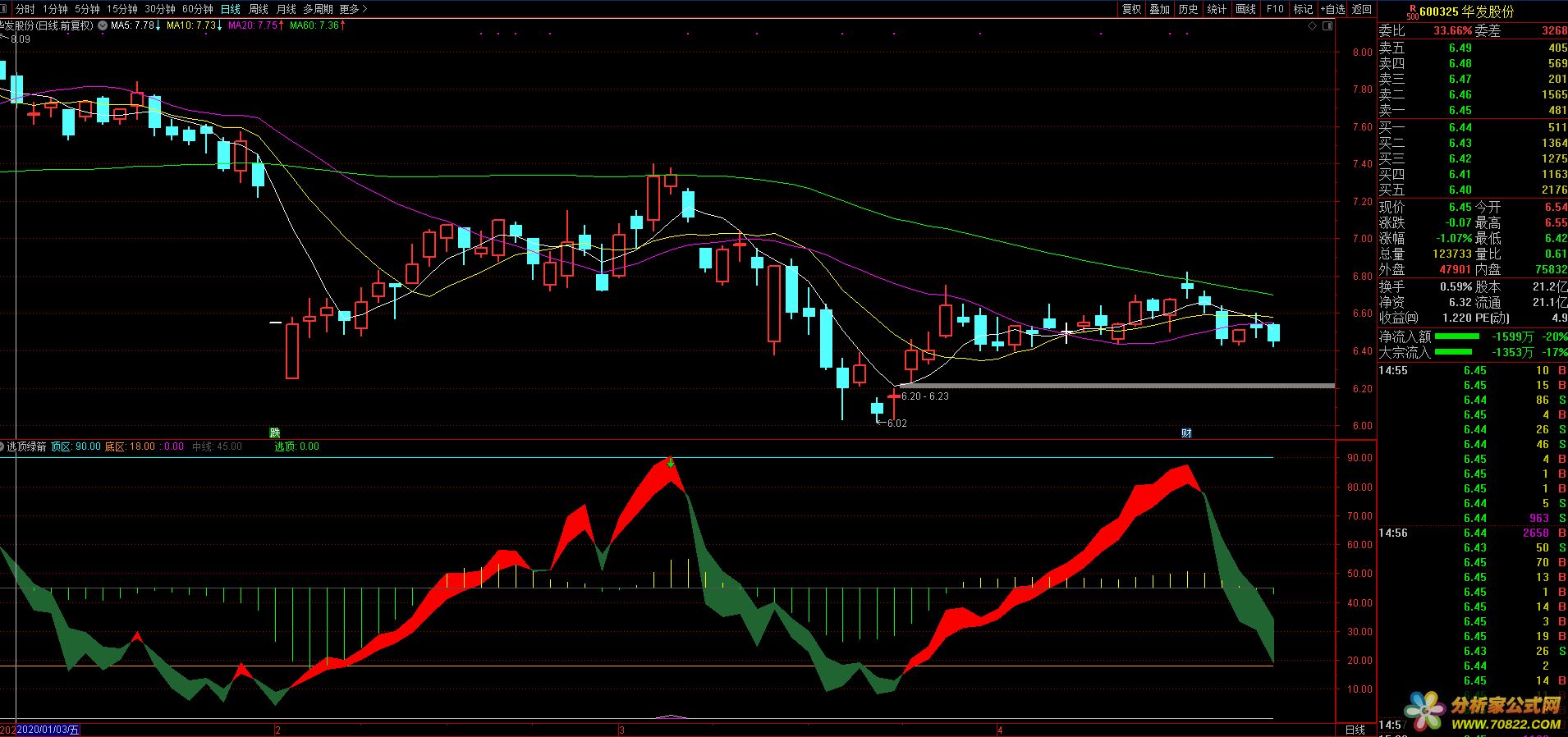Click the 14:55 first tick trade row
The image size is (1568, 737).
coord(1473,370)
